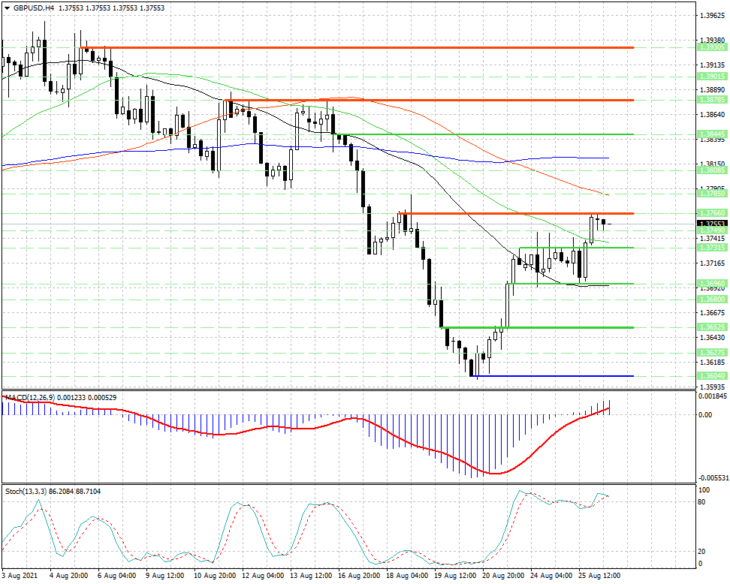The width and height of the screenshot is (730, 584).
Task: Click the 1.39625 price scale label
Action: (712, 15)
